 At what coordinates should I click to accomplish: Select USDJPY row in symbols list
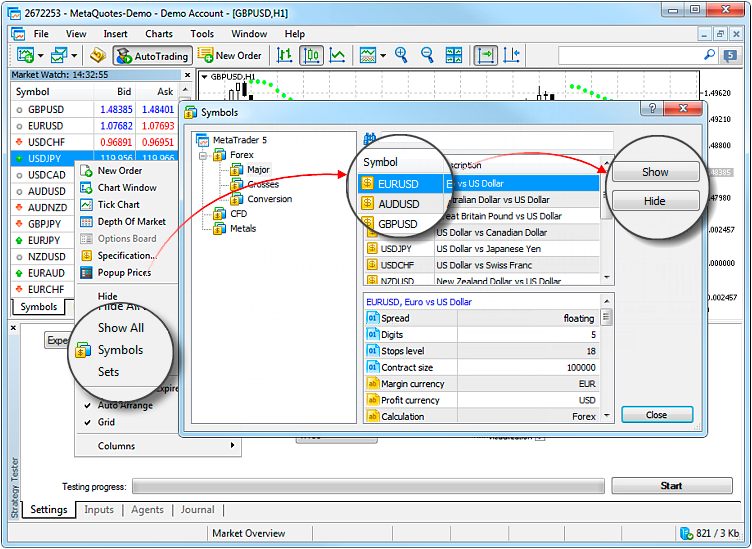coord(482,249)
